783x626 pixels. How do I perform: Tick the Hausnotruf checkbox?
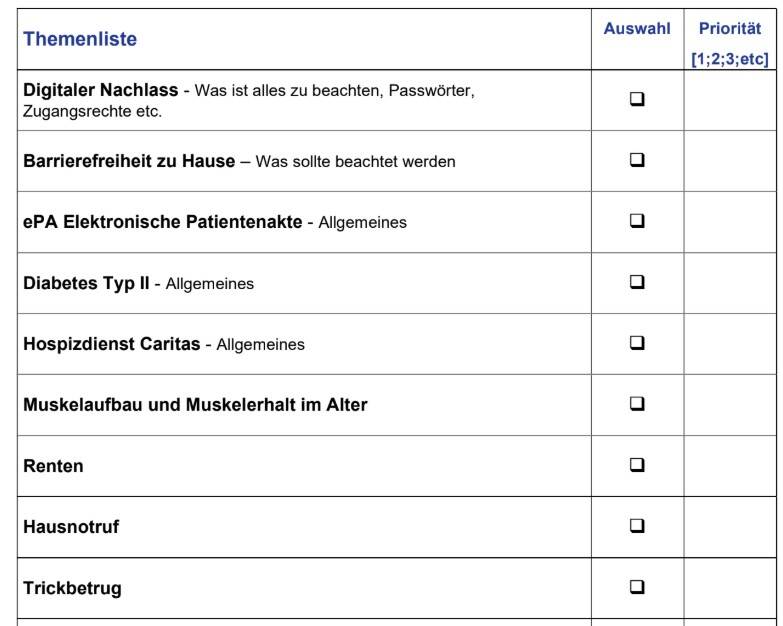click(637, 526)
